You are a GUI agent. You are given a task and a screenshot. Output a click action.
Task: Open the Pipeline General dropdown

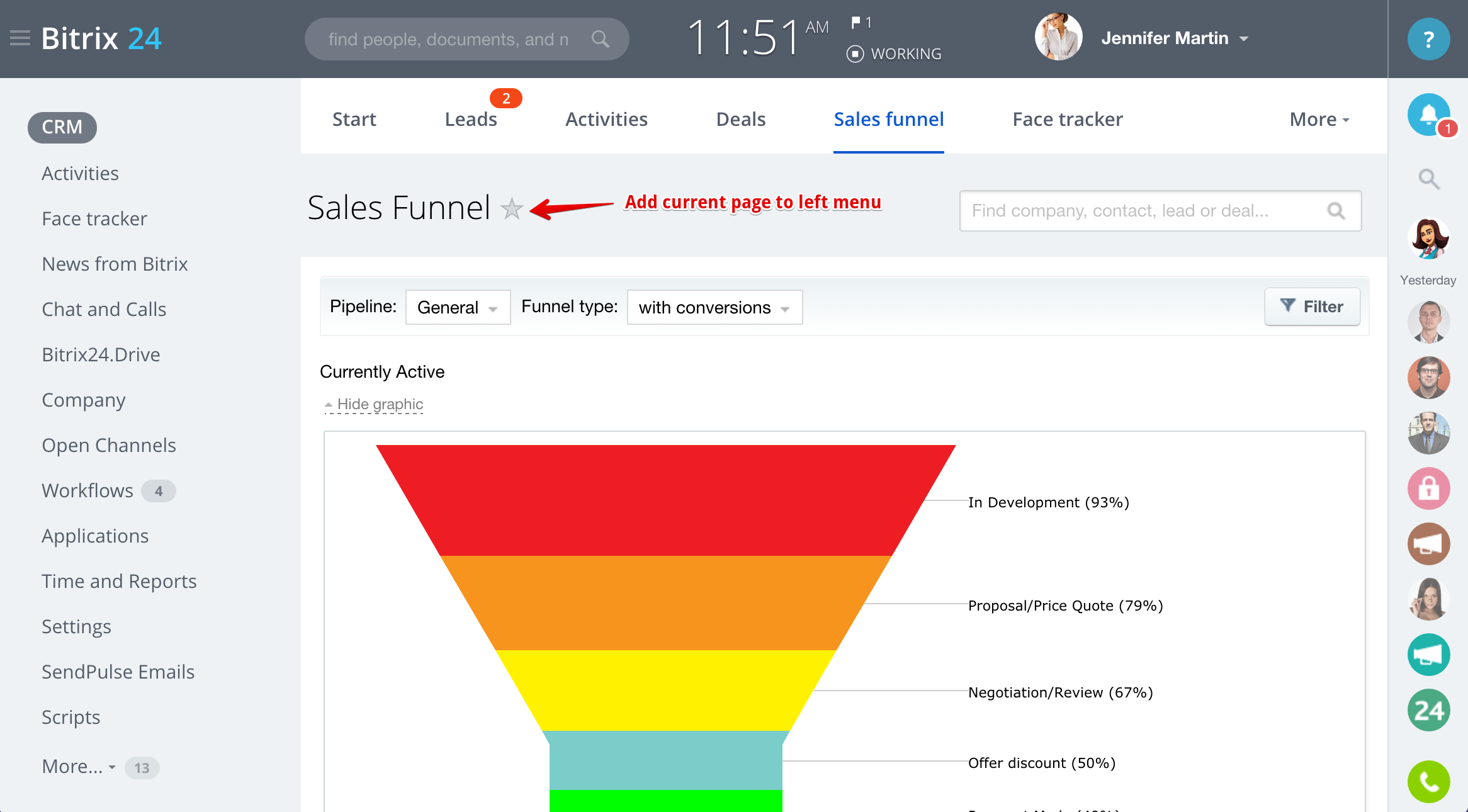458,307
